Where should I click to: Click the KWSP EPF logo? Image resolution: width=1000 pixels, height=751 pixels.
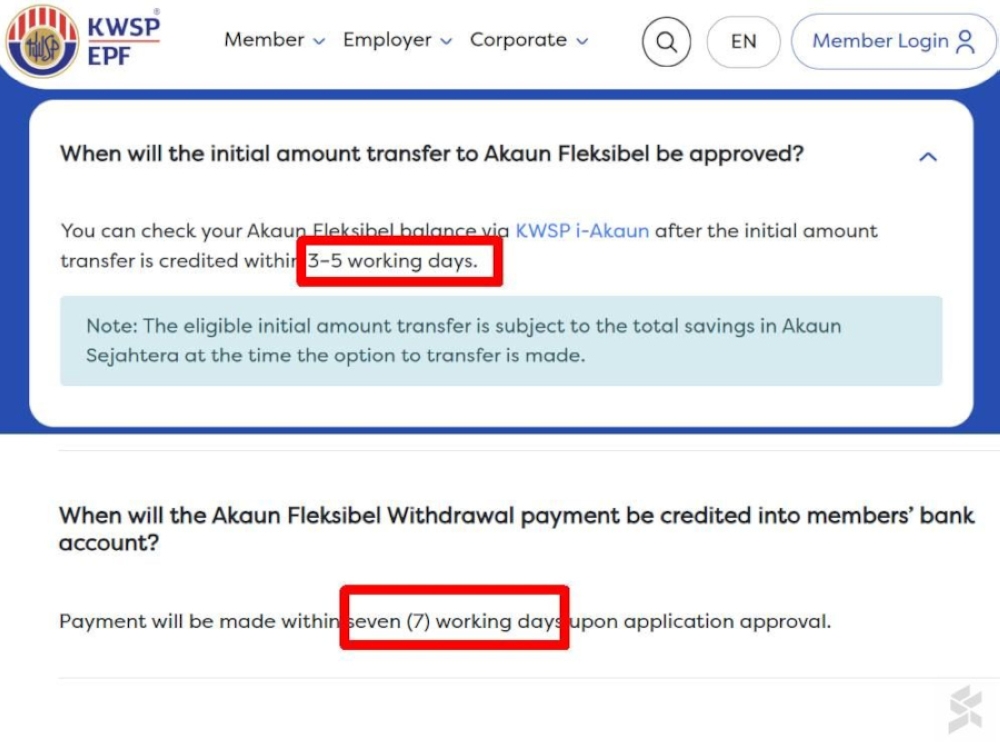(x=82, y=41)
